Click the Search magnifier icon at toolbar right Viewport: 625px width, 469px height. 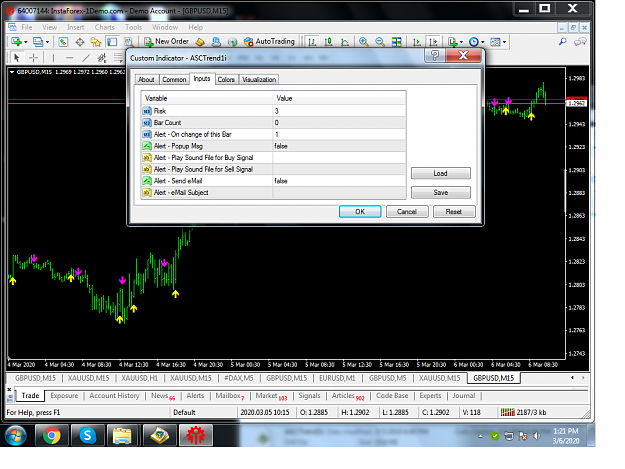point(563,41)
